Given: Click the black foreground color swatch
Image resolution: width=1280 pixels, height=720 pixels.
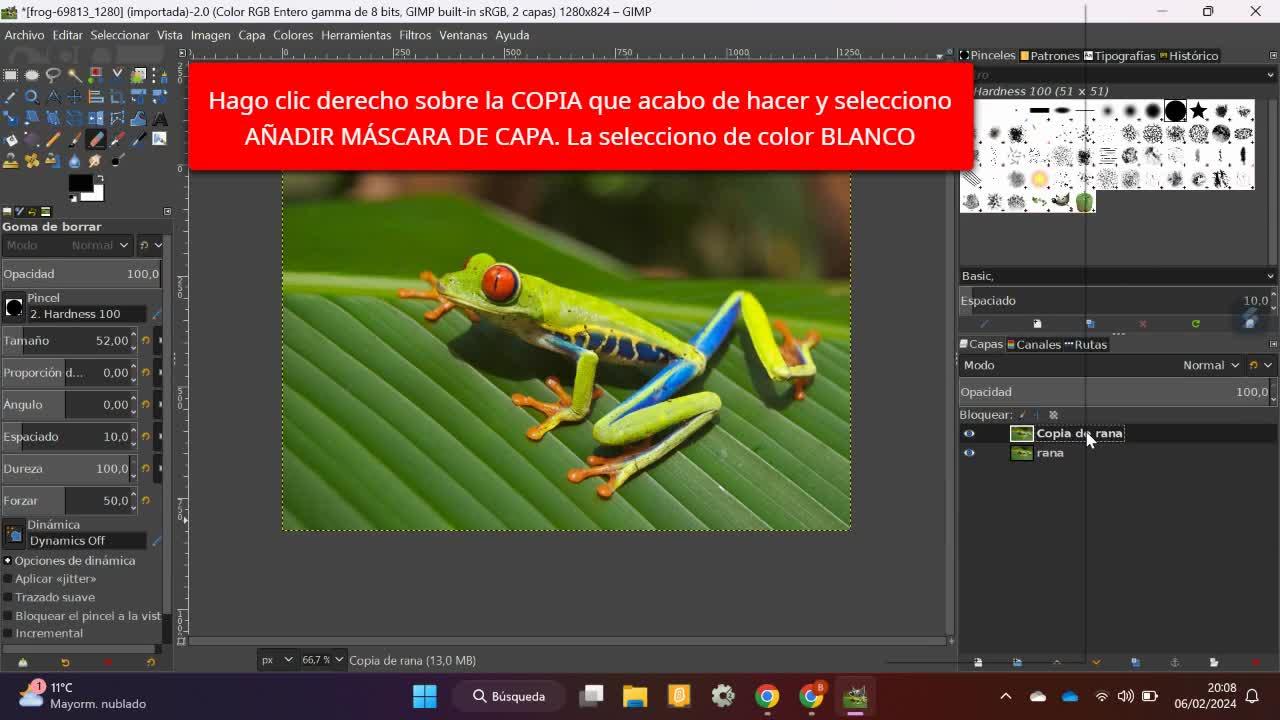Looking at the screenshot, I should tap(80, 183).
